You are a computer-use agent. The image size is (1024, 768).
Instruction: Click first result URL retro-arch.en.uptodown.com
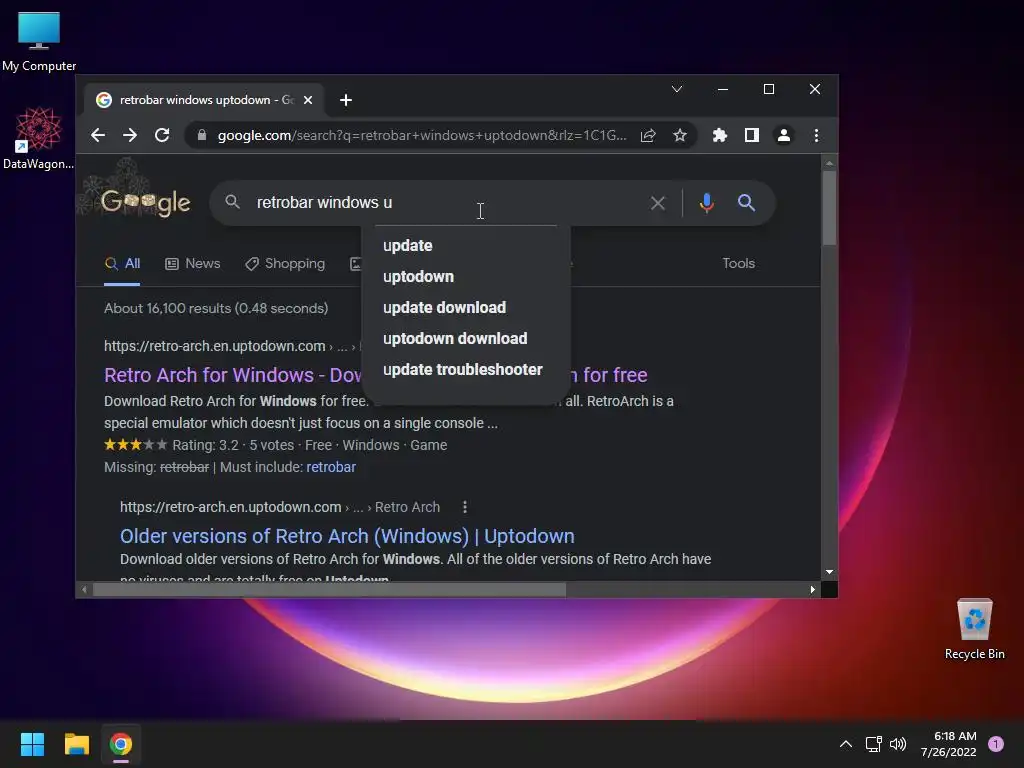tap(214, 346)
